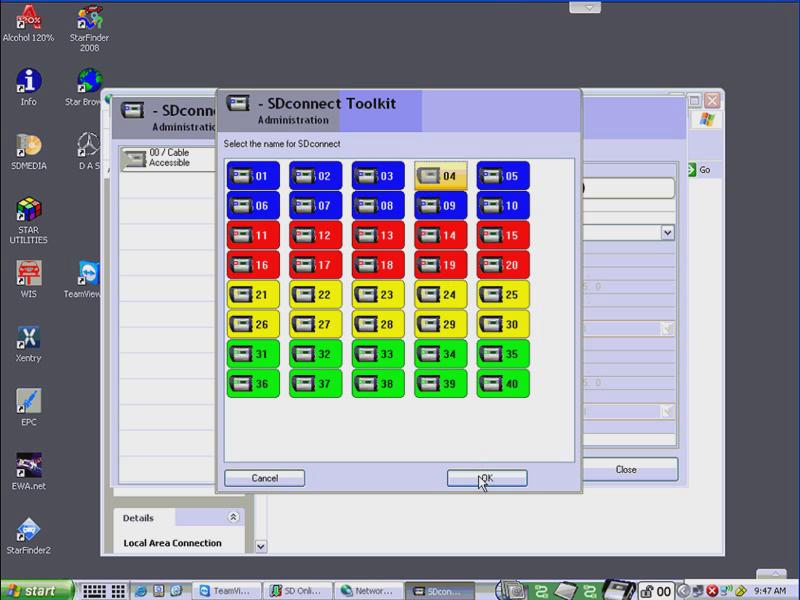Pick green SDconnect name 40
Viewport: 800px width, 600px height.
[502, 383]
